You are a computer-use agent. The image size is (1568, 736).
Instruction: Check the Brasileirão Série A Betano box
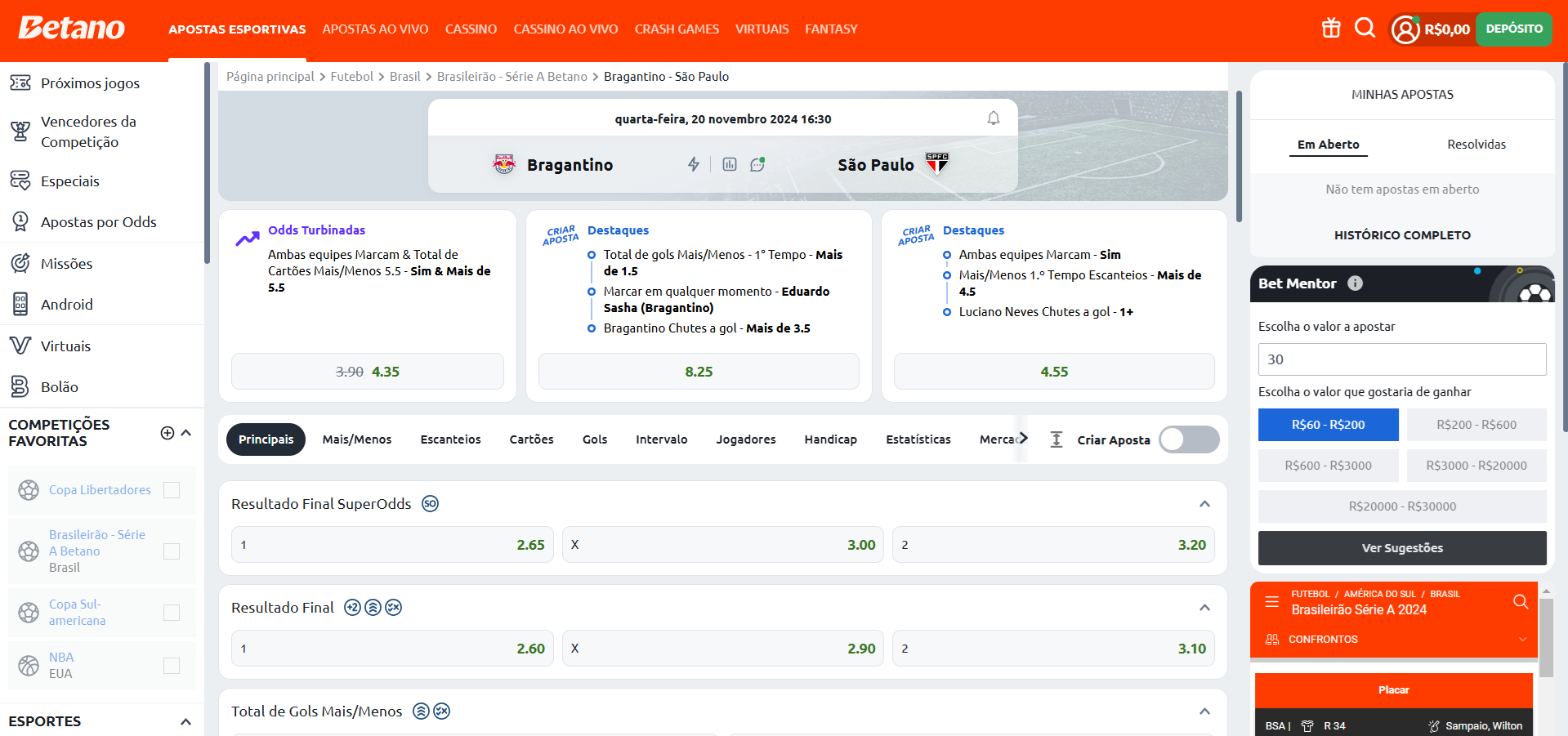(x=172, y=551)
